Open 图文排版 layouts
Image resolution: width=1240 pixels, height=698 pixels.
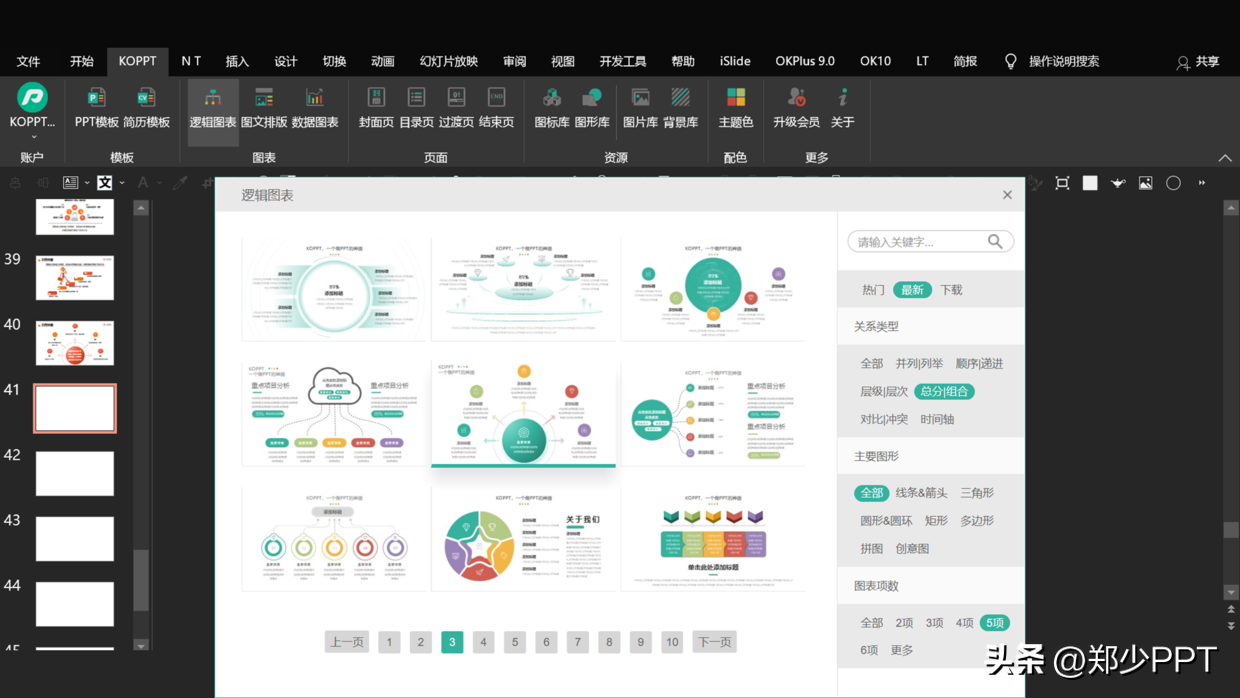click(264, 109)
